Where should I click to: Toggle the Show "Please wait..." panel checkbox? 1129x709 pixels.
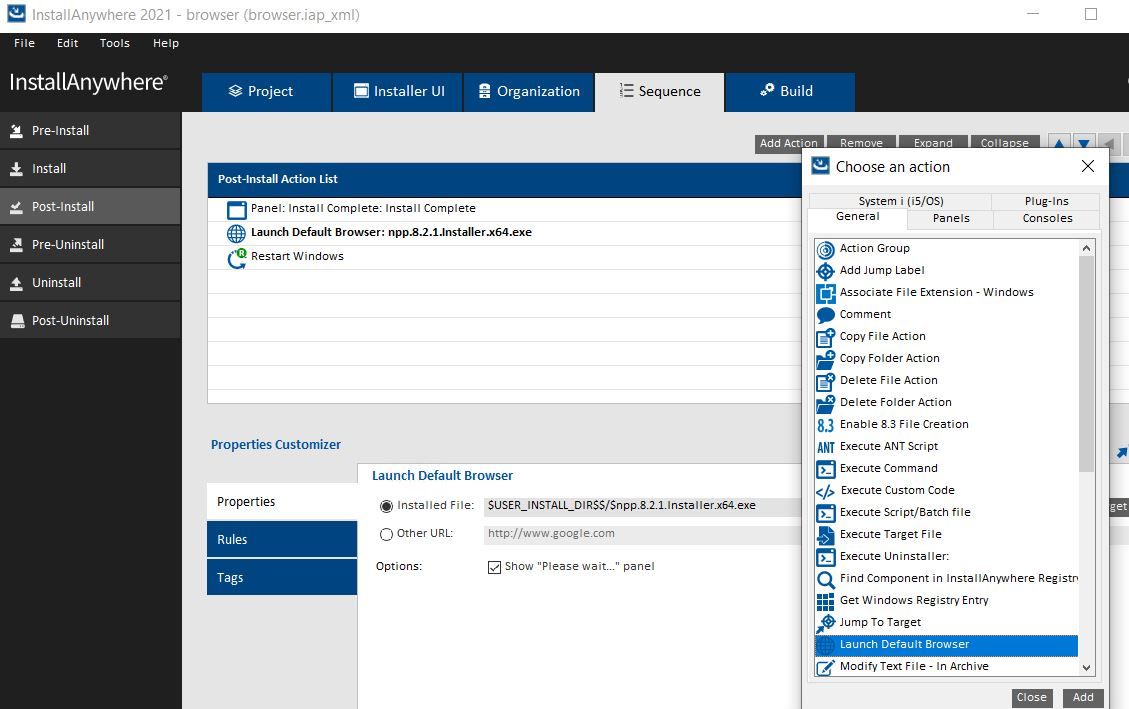[x=494, y=567]
